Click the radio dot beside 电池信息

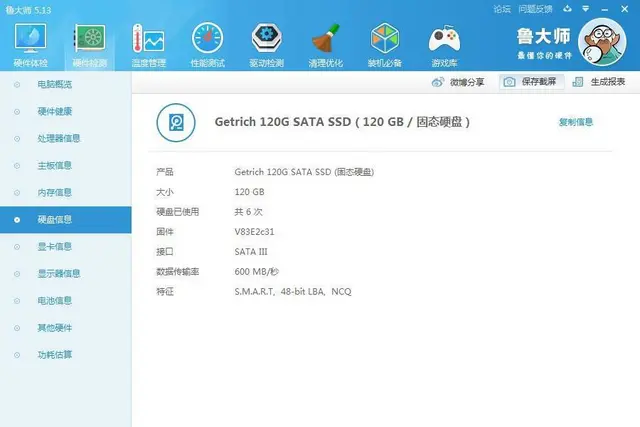click(17, 301)
